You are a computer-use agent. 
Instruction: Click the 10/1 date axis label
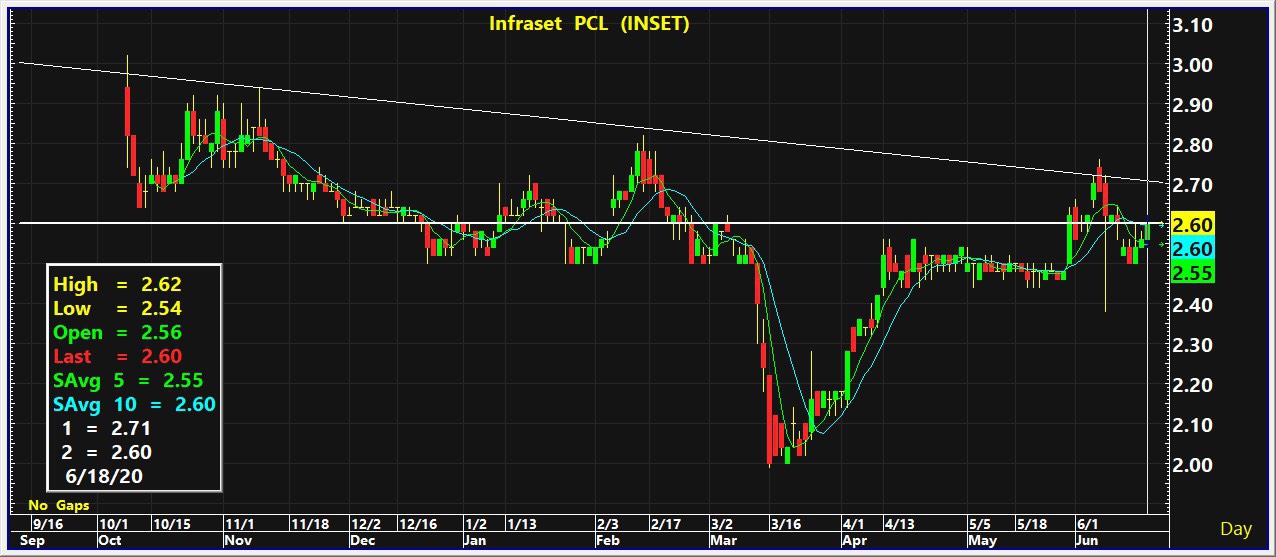click(x=113, y=524)
